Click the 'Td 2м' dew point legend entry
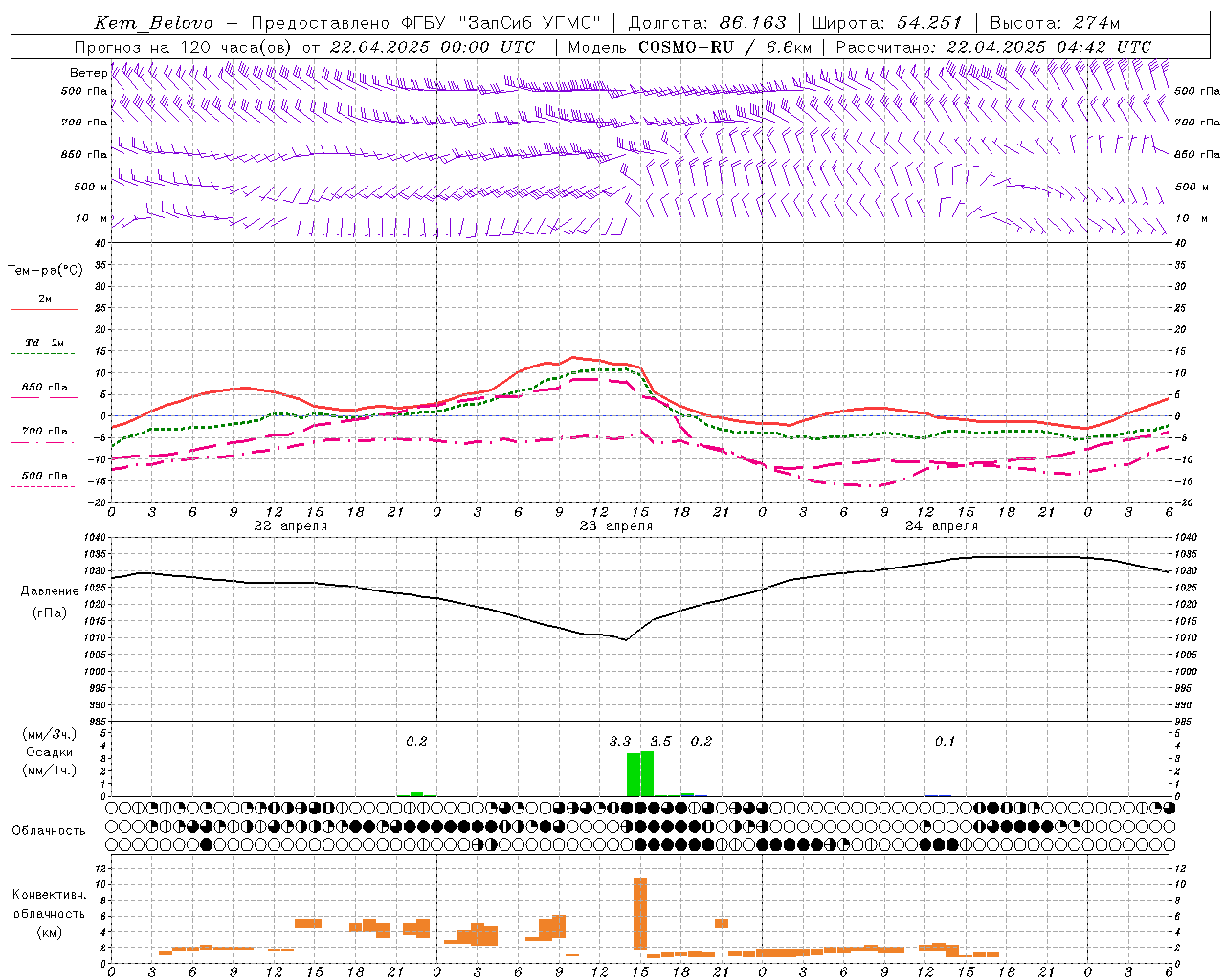Viewport: 1225px width, 980px height. (x=45, y=343)
